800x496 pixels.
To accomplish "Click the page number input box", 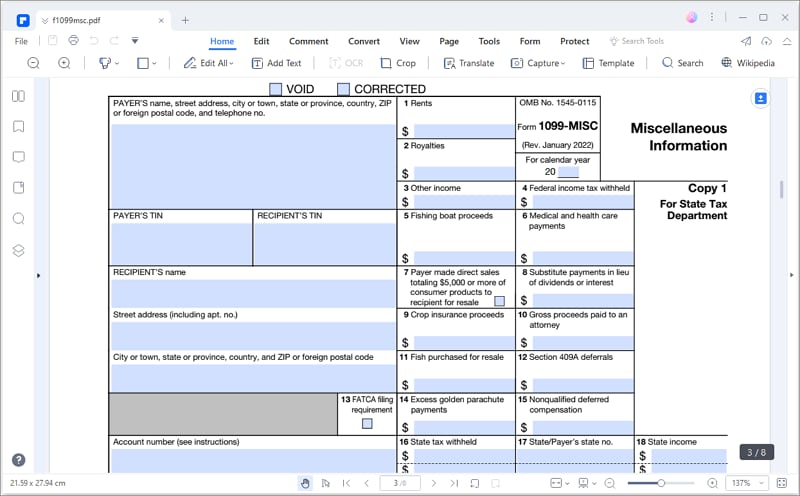I will pyautogui.click(x=400, y=483).
